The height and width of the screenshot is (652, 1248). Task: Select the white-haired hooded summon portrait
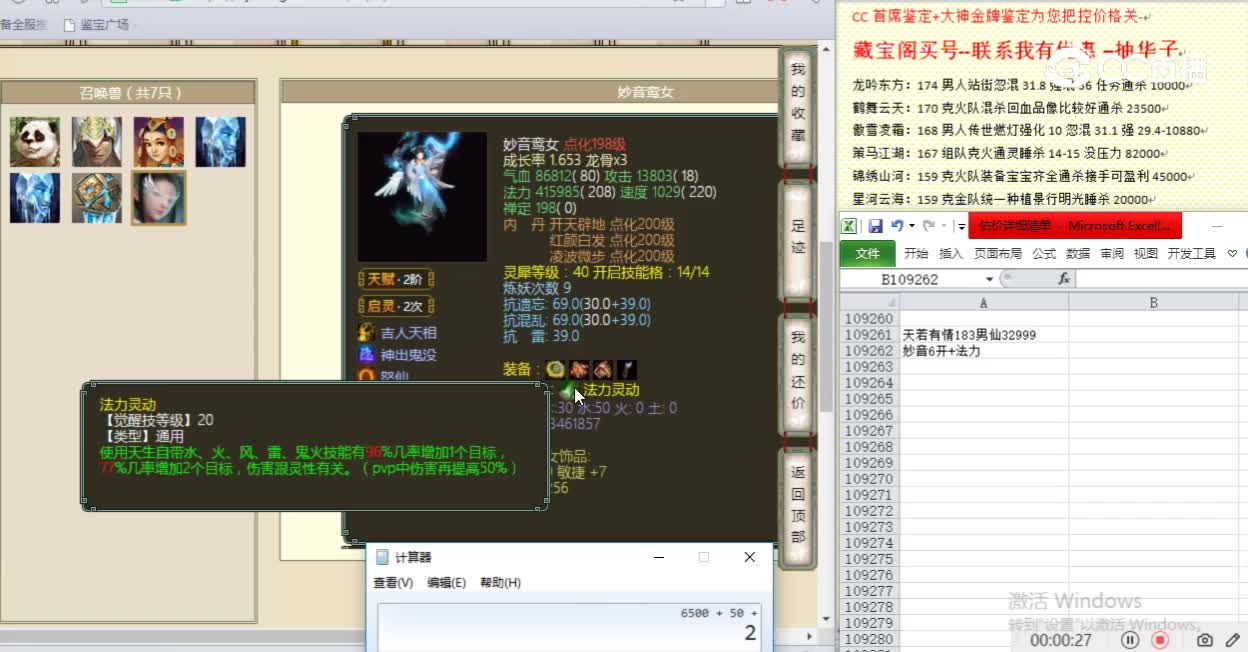pos(97,142)
